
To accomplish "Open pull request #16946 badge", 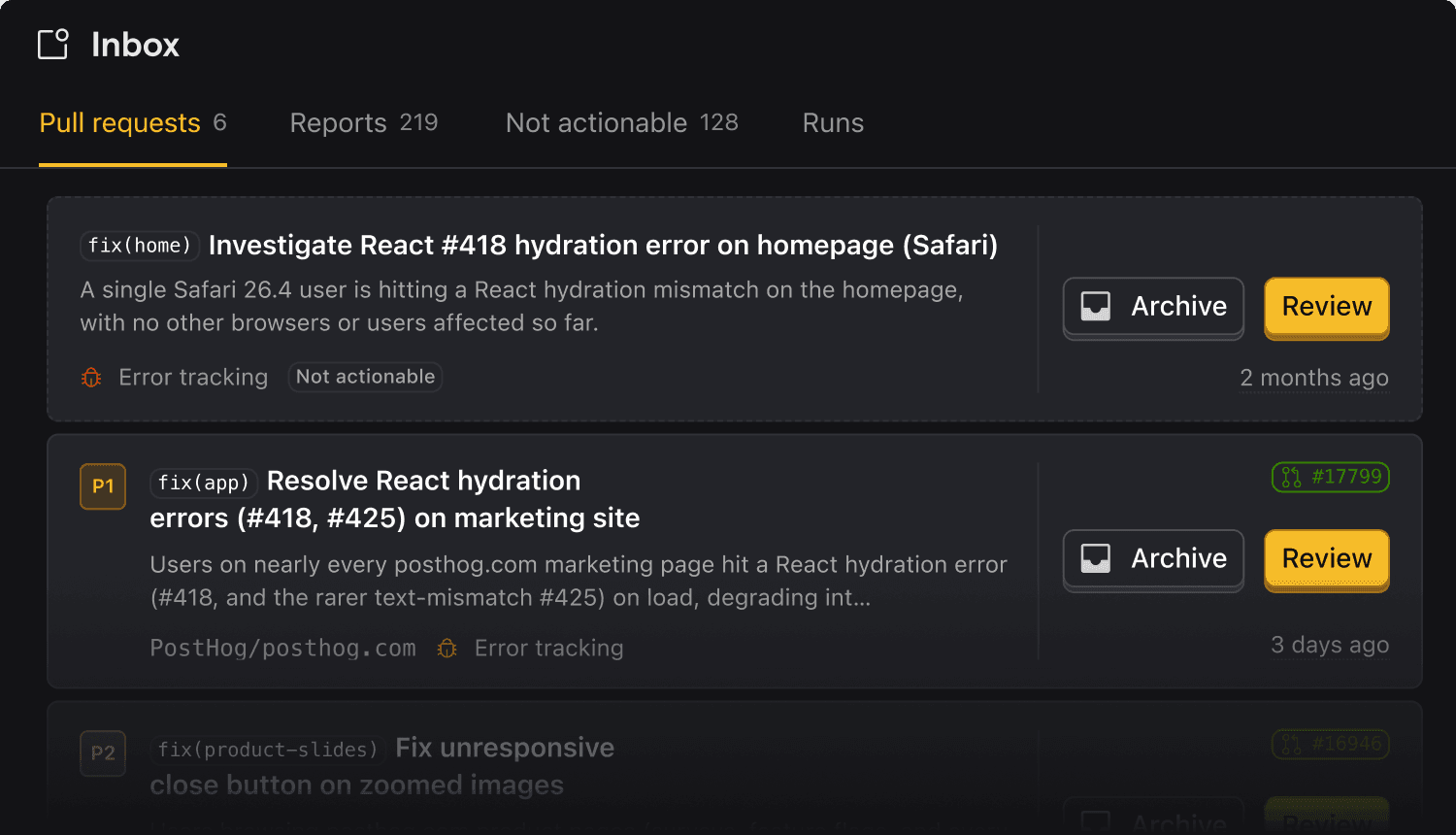I will [1331, 744].
